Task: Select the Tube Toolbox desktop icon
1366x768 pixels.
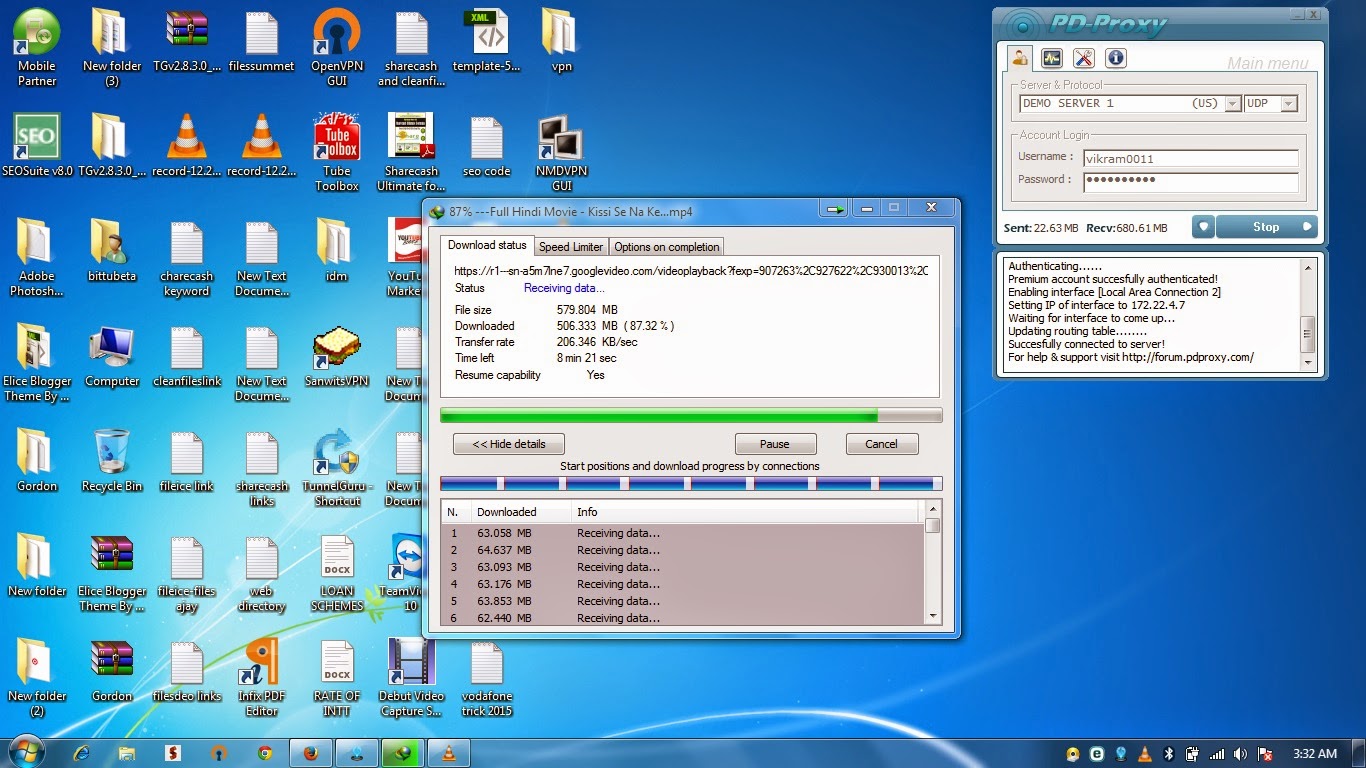Action: pos(337,152)
